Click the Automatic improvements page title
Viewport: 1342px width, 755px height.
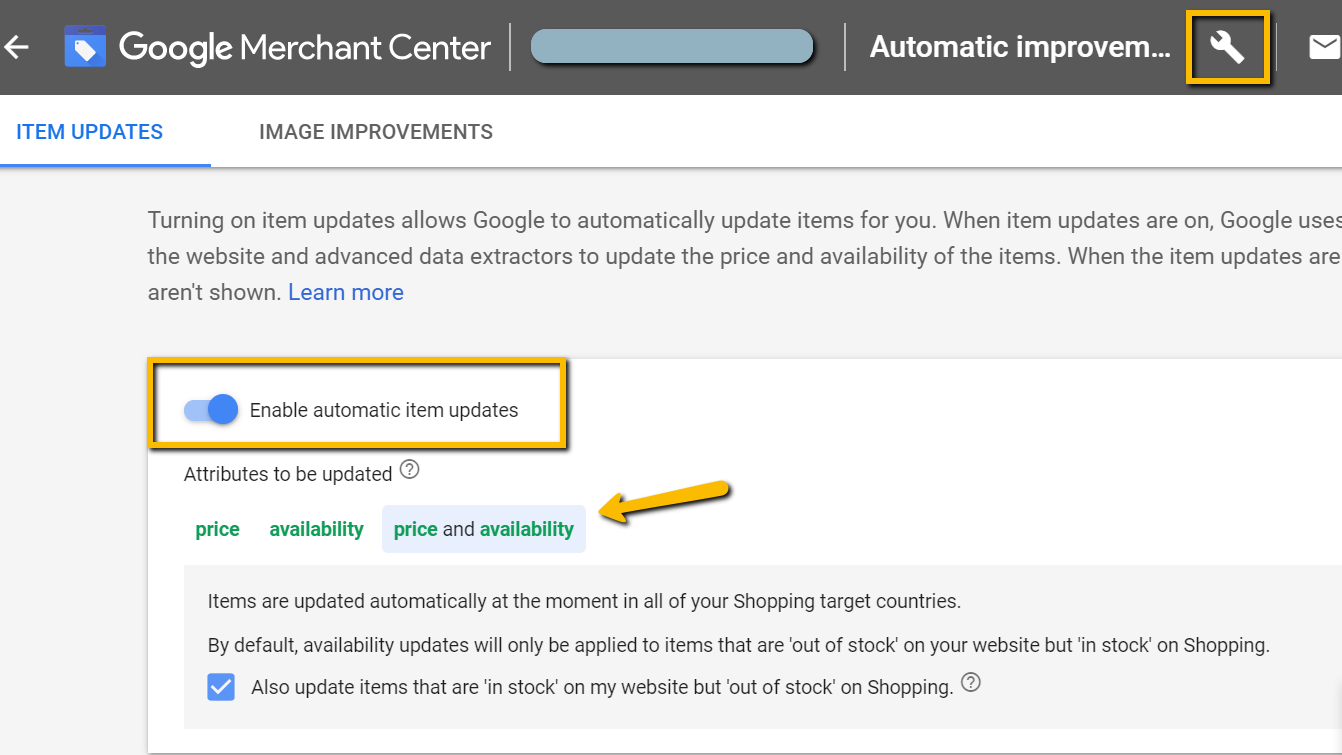coord(1020,47)
